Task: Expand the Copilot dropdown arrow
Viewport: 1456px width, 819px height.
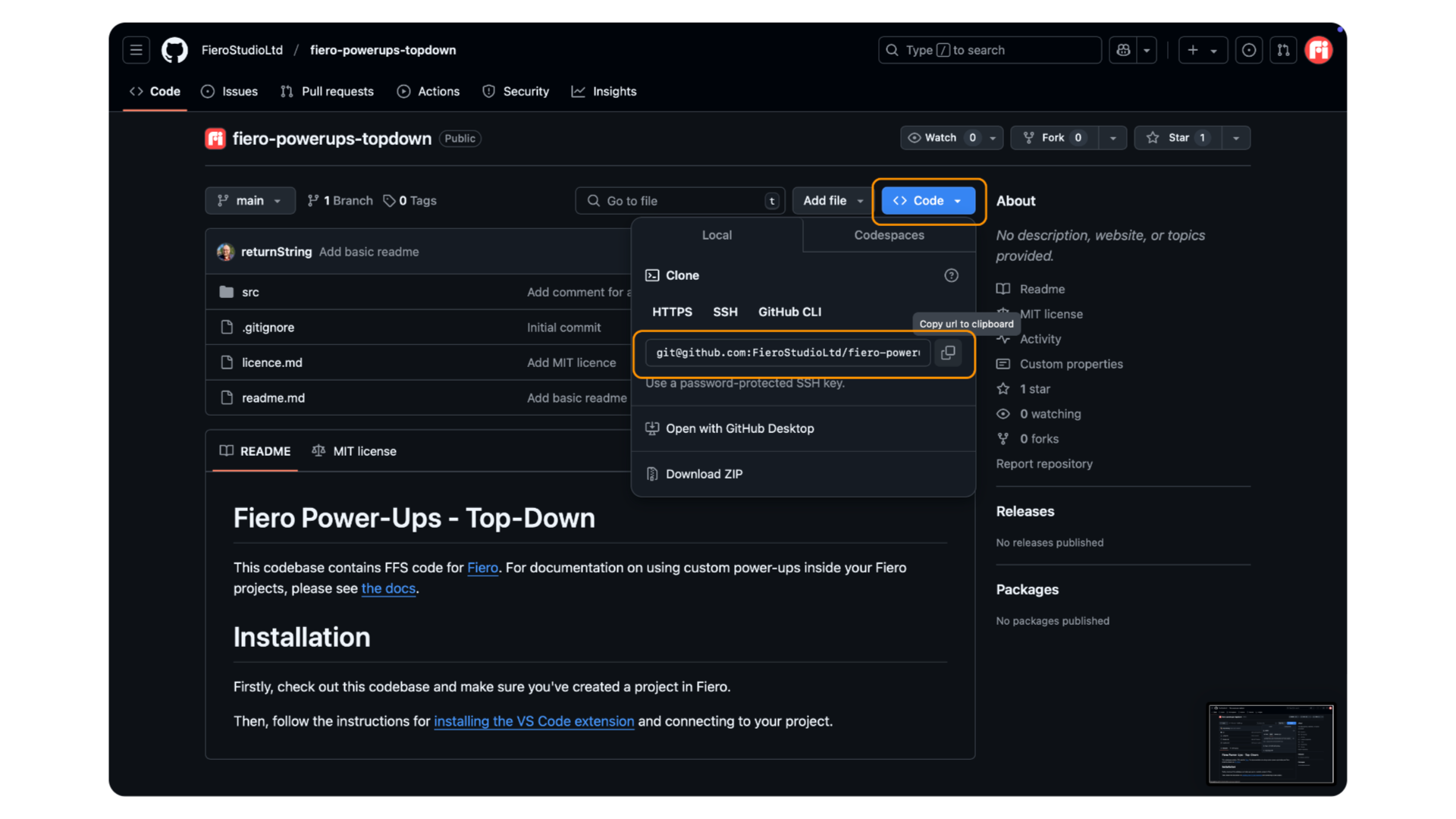Action: 1147,50
